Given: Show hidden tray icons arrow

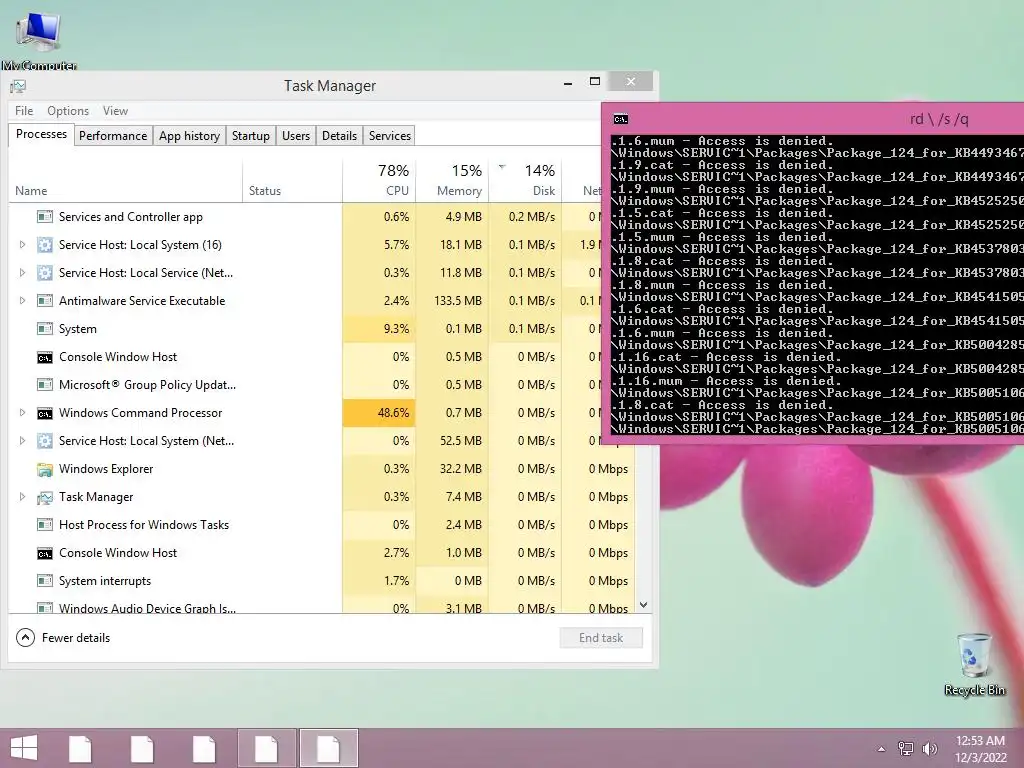Looking at the screenshot, I should coord(881,749).
